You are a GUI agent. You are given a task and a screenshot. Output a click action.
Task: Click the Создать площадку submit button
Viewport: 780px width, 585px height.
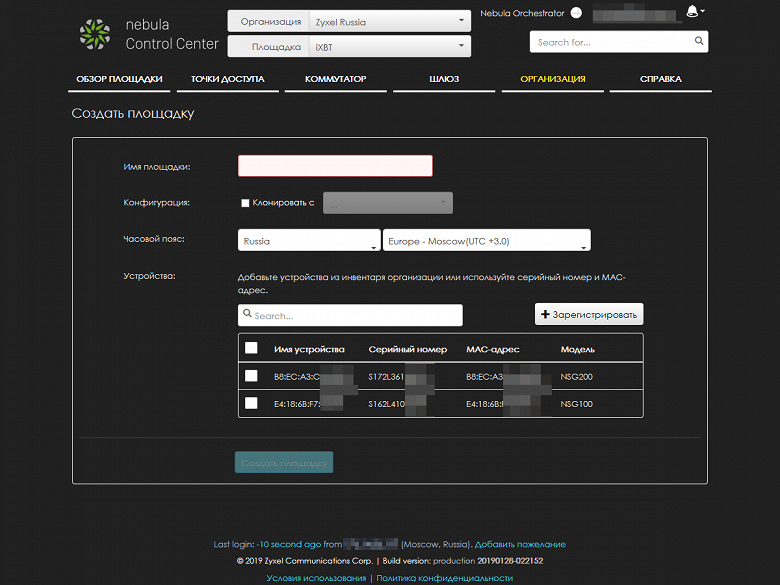click(284, 463)
